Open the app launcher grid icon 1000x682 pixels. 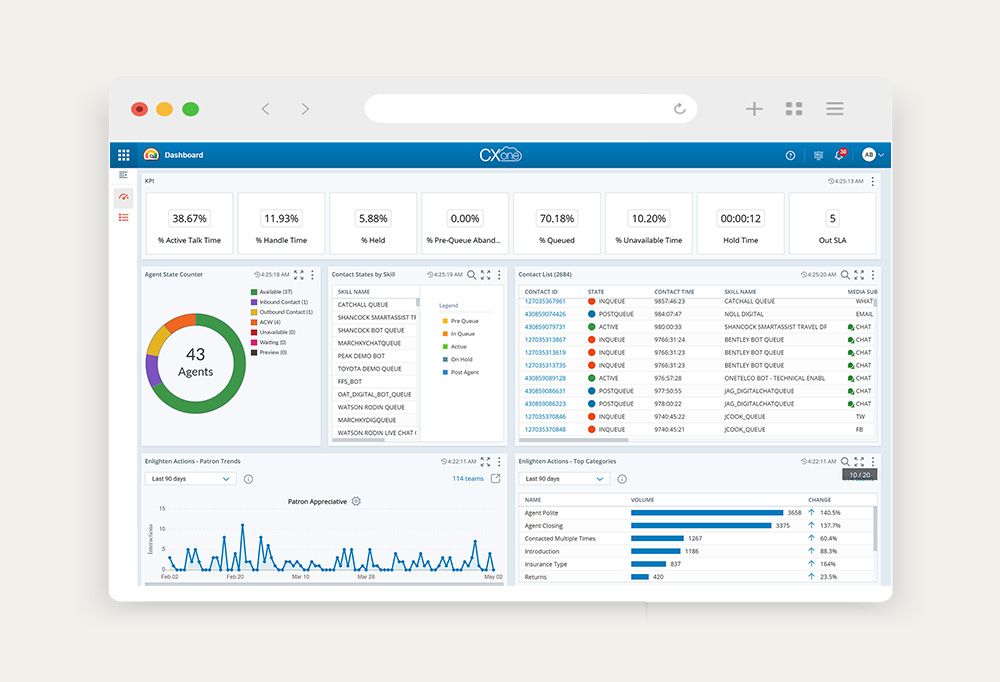point(124,155)
